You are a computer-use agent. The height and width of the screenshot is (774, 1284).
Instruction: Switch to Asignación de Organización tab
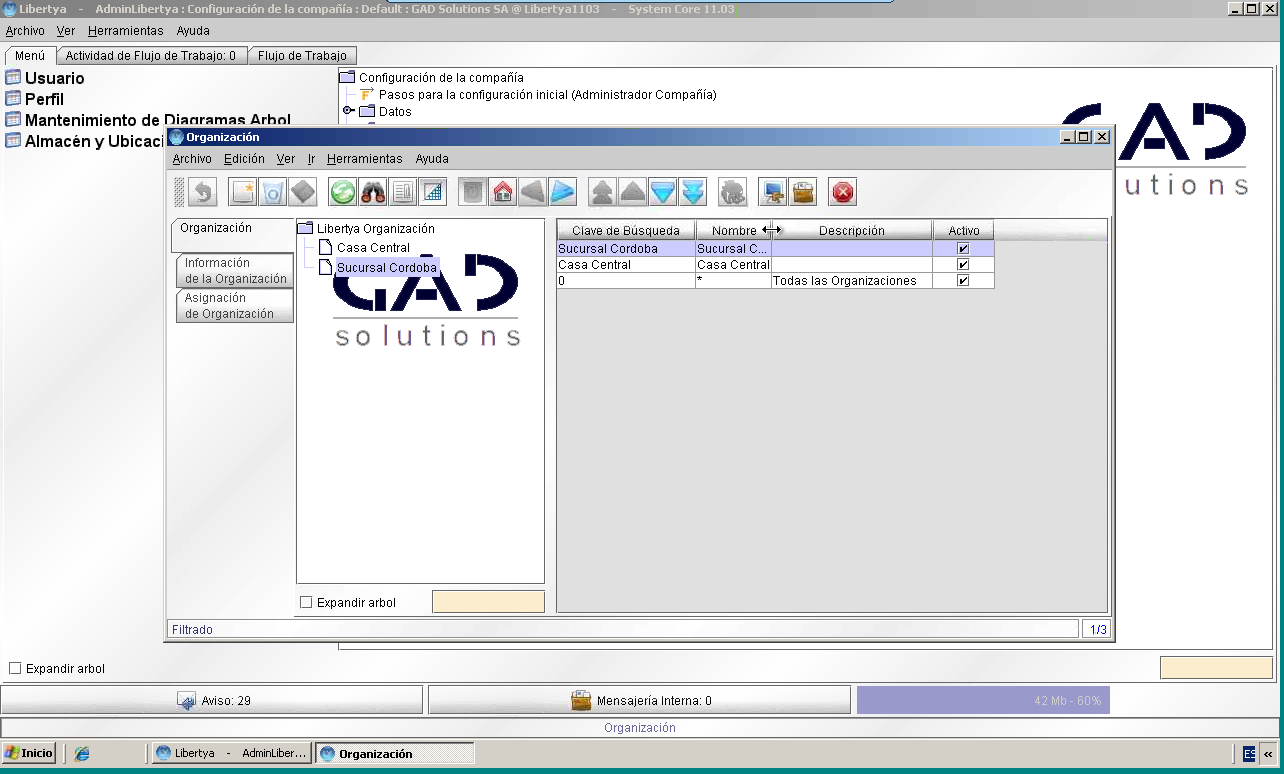(x=235, y=305)
